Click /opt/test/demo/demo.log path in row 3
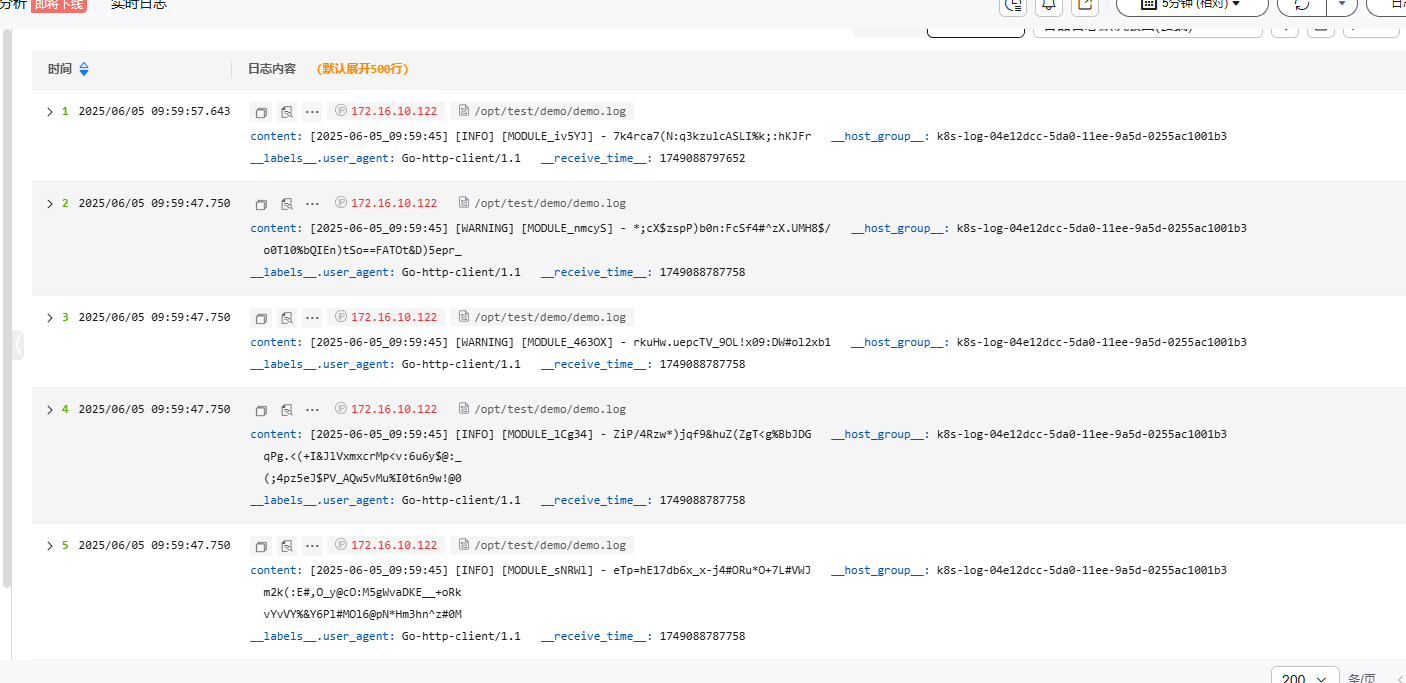 click(550, 318)
